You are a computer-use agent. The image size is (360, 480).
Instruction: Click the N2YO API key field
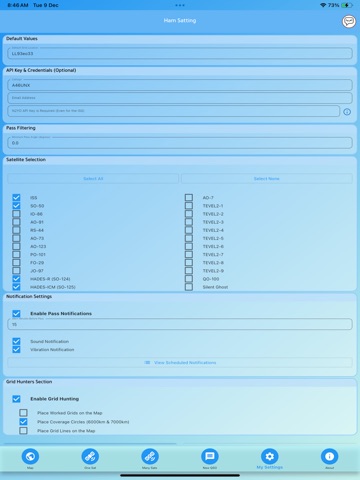(x=174, y=111)
